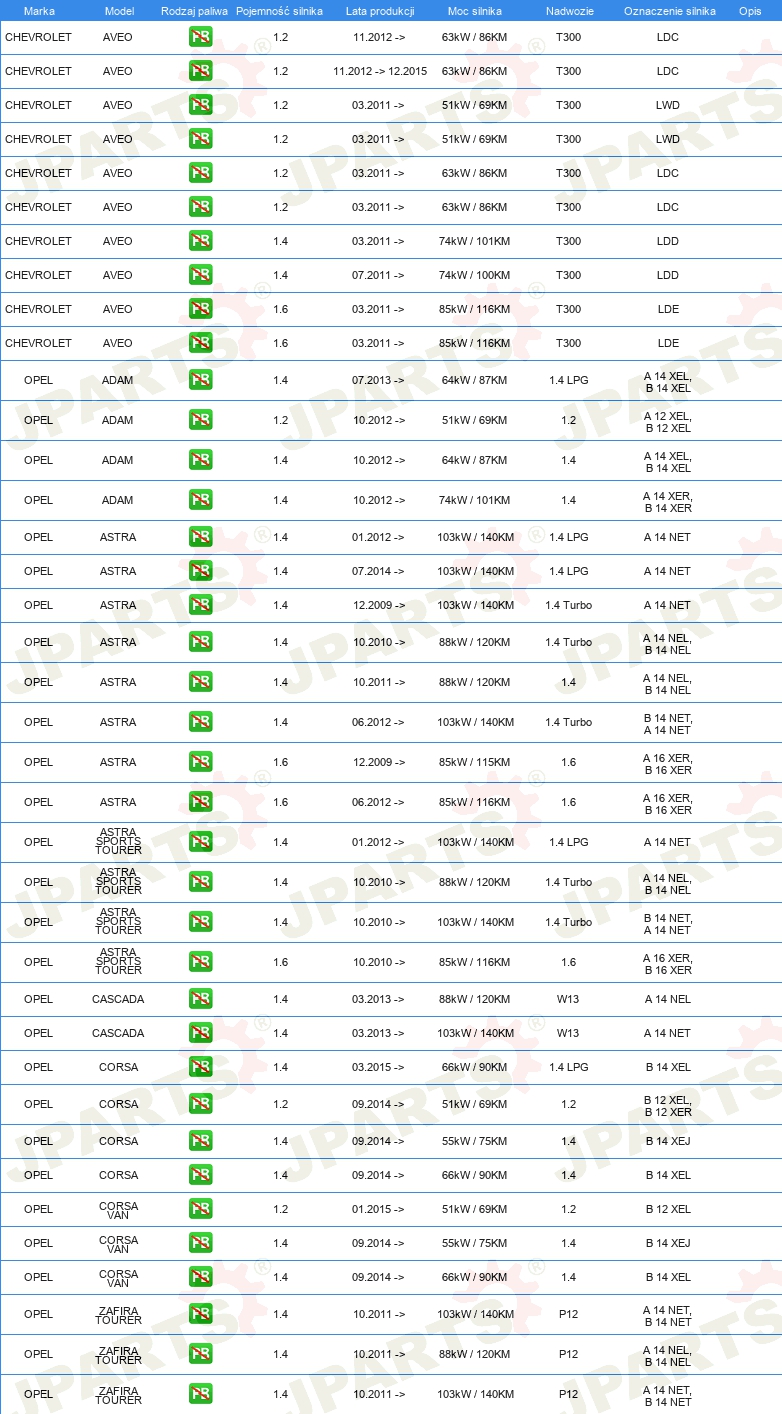Viewport: 782px width, 1414px height.
Task: Select P12 body cell in Zafira Tourer 88kW row
Action: pos(568,1354)
